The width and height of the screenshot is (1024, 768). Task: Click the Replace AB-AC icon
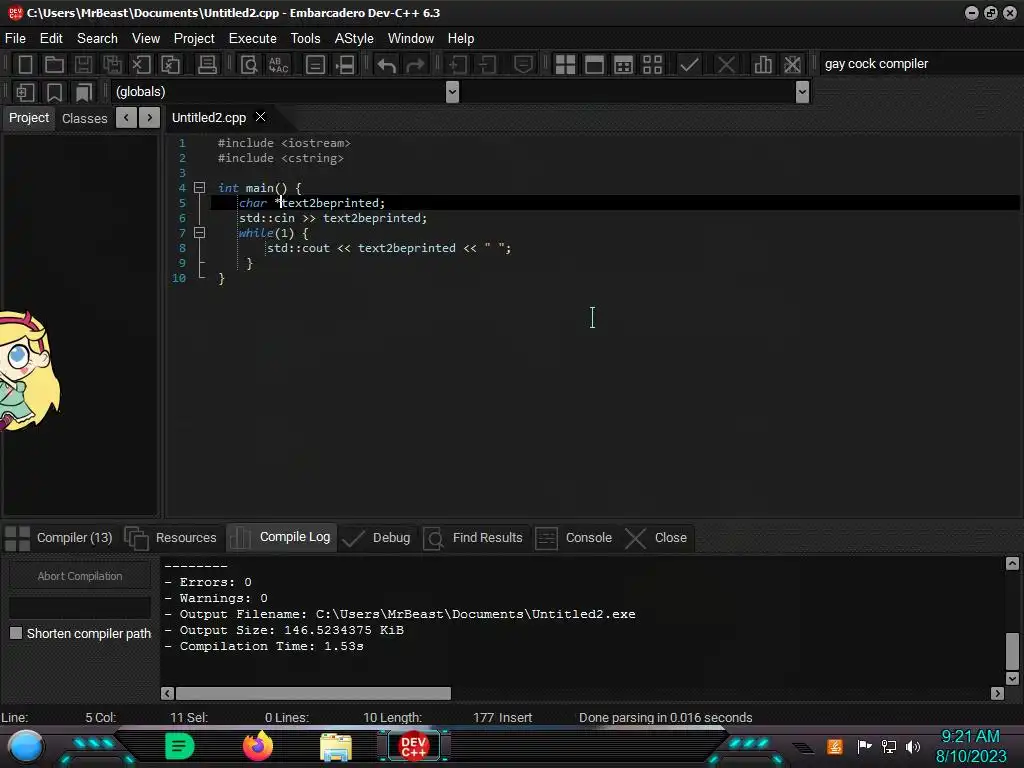coord(279,64)
